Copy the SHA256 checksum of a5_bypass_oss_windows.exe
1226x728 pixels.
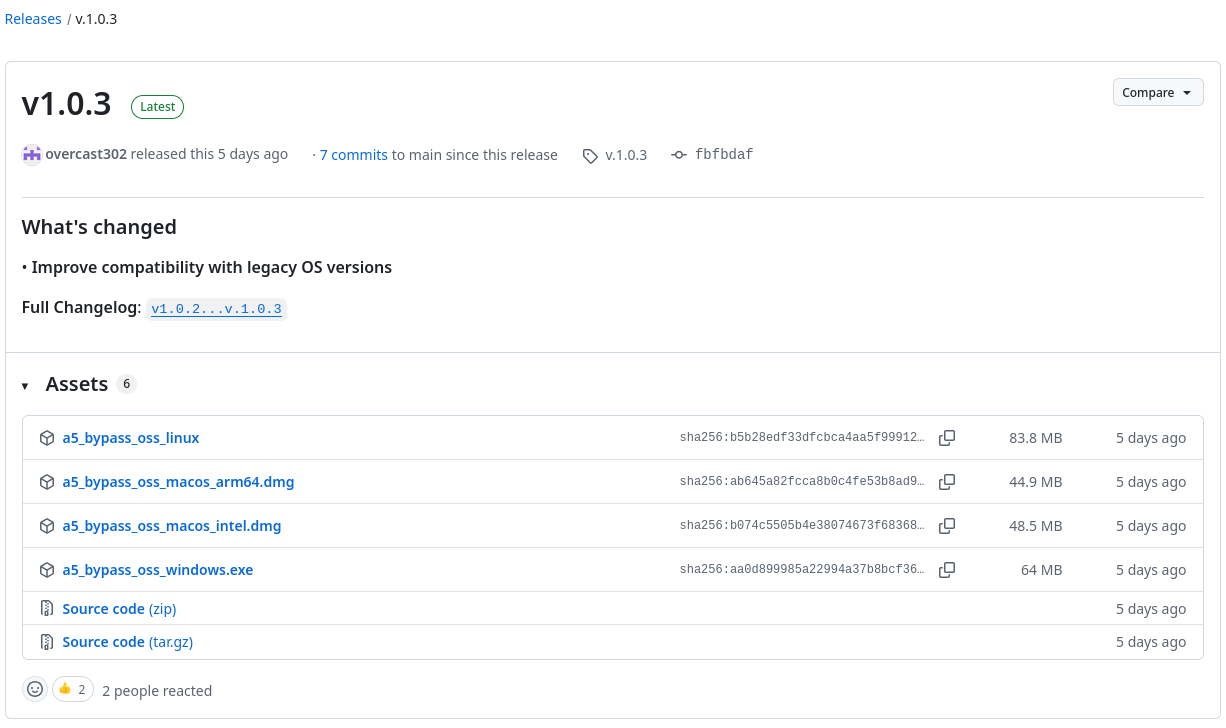tap(946, 569)
